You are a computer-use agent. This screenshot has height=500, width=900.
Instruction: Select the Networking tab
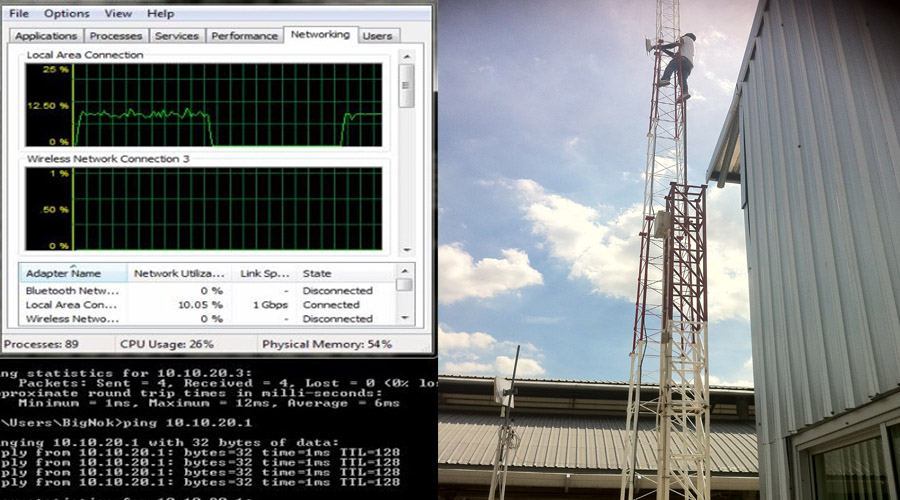pos(320,34)
